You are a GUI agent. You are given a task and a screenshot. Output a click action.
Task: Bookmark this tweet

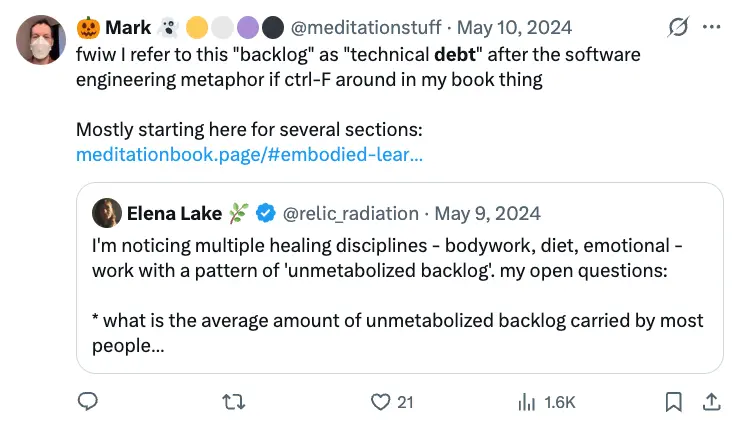(x=674, y=402)
